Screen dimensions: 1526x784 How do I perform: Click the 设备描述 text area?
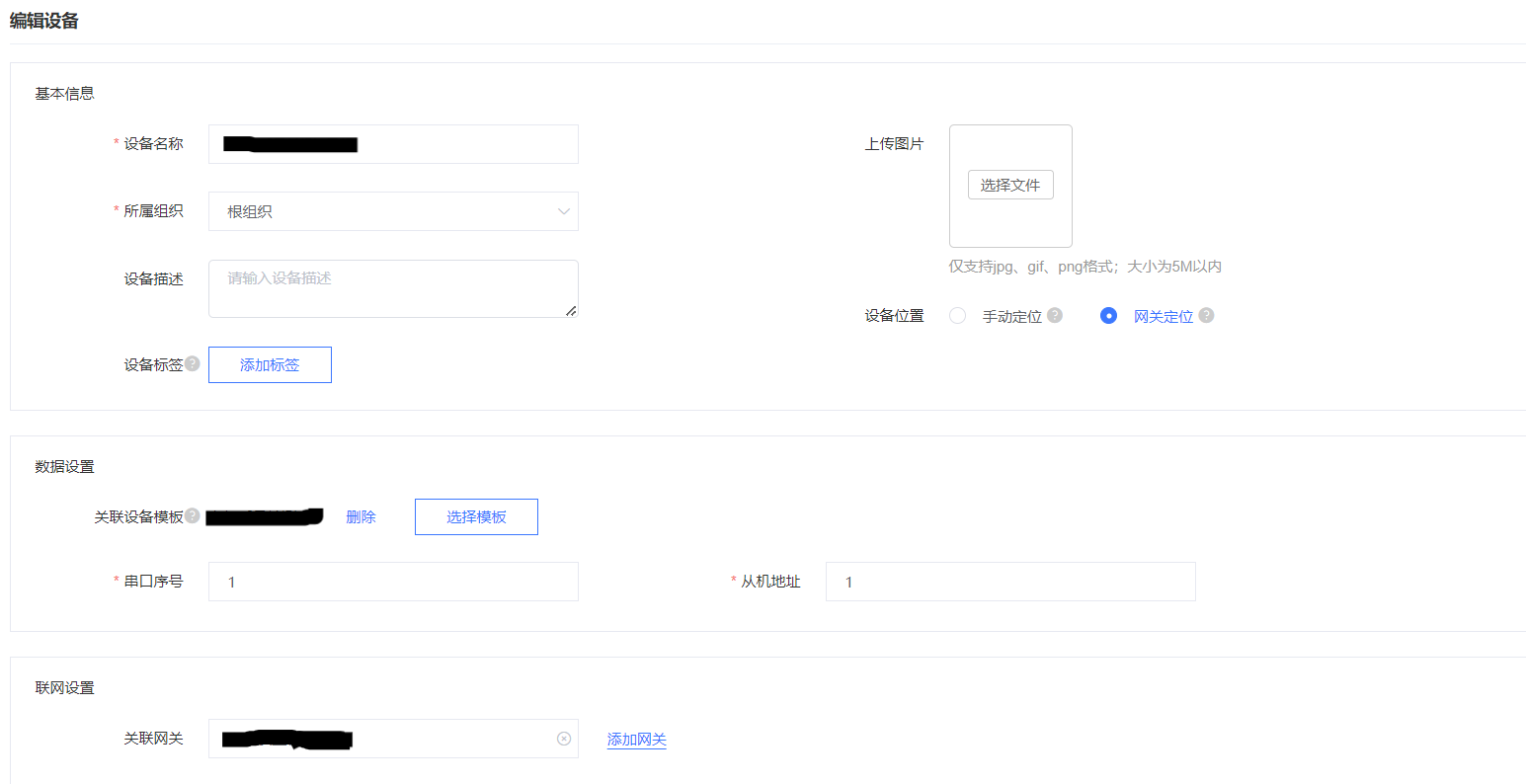coord(393,287)
